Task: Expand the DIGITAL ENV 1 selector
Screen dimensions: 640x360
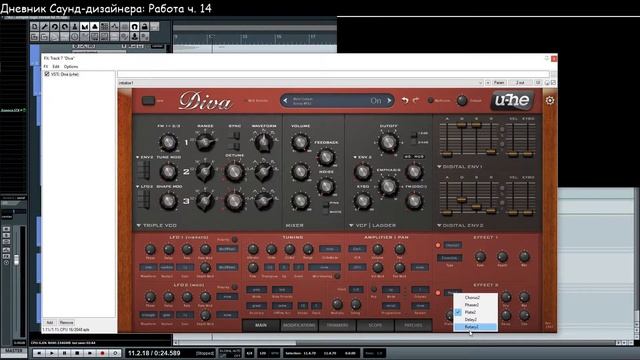Action: point(460,167)
